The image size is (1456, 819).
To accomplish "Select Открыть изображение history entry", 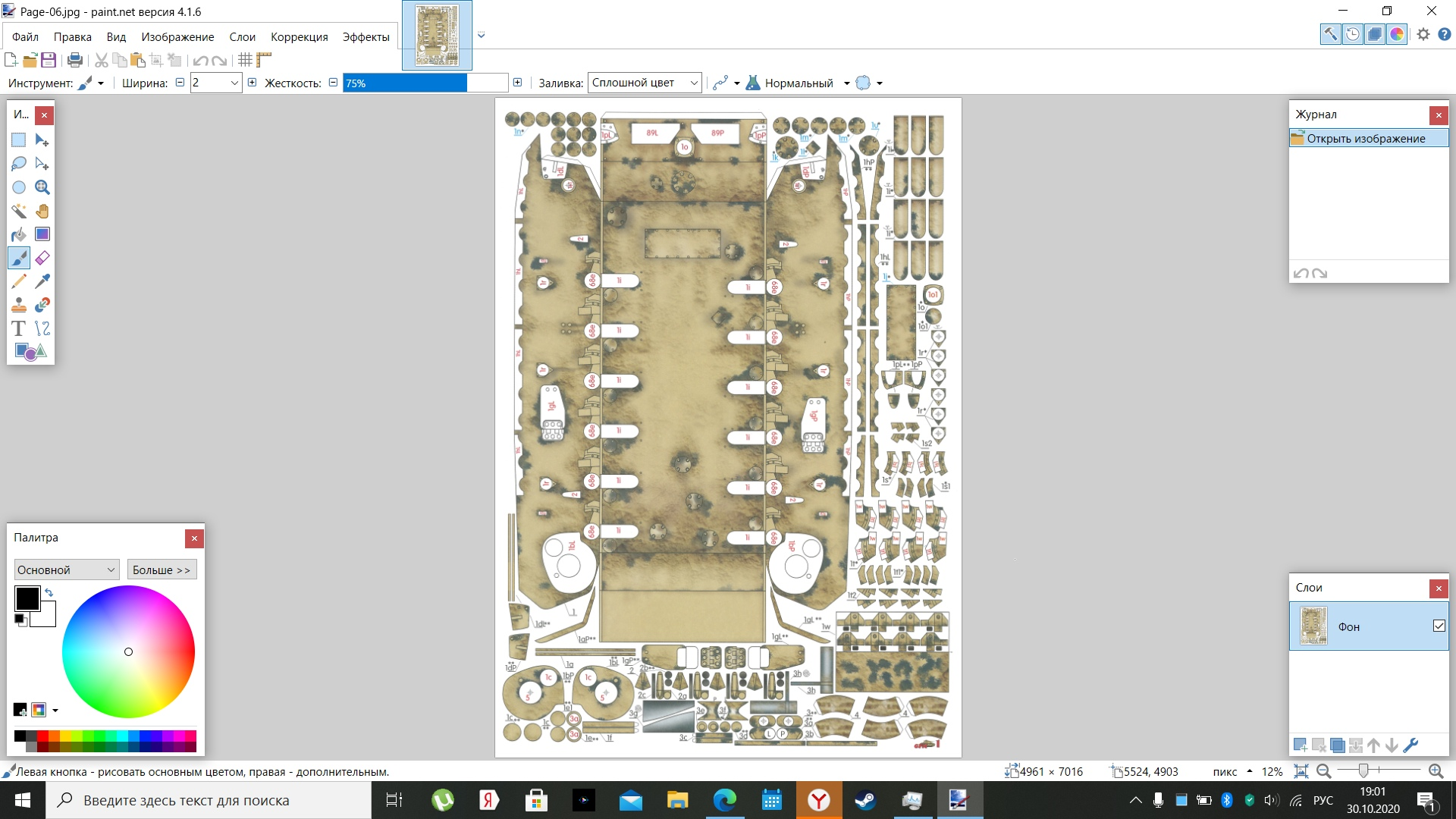I will click(x=1365, y=138).
